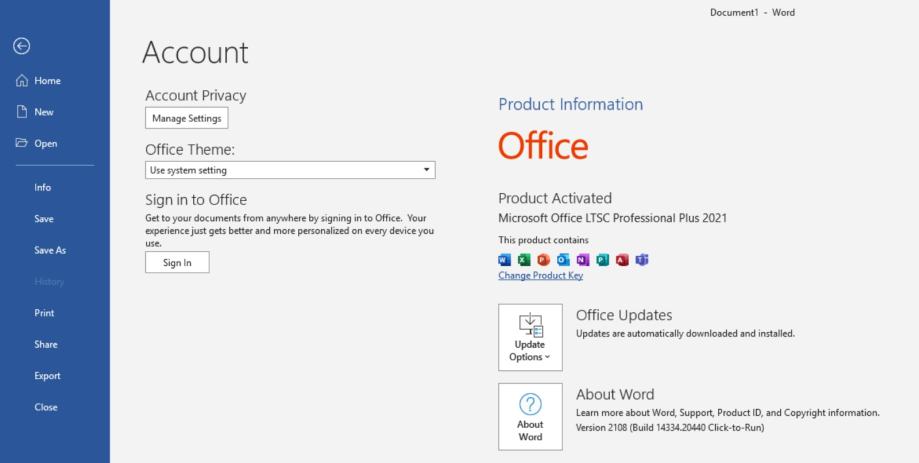Click the "This product contains" label
Viewport: 919px width, 463px height.
coord(543,240)
